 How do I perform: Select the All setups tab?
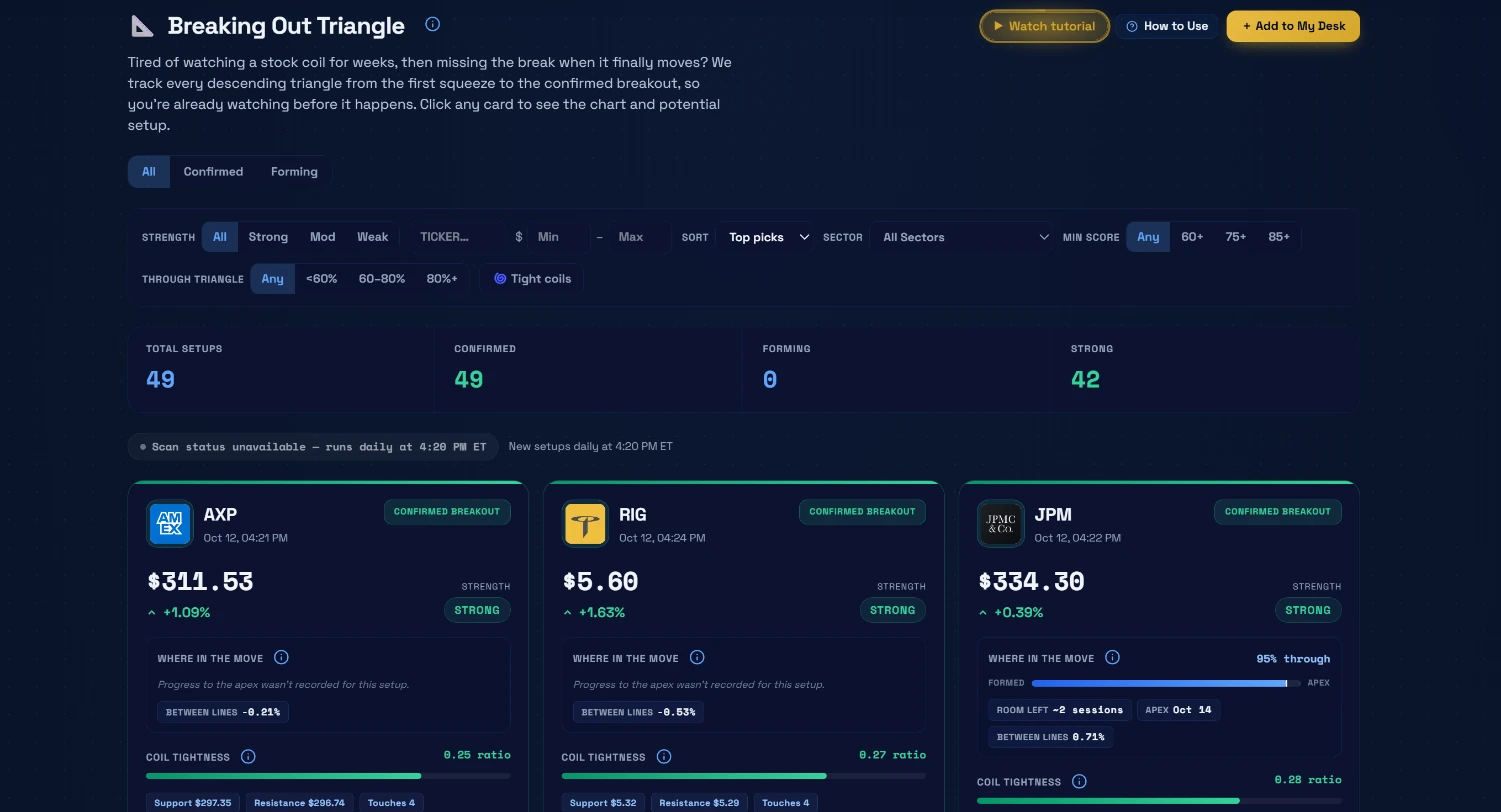(x=149, y=172)
